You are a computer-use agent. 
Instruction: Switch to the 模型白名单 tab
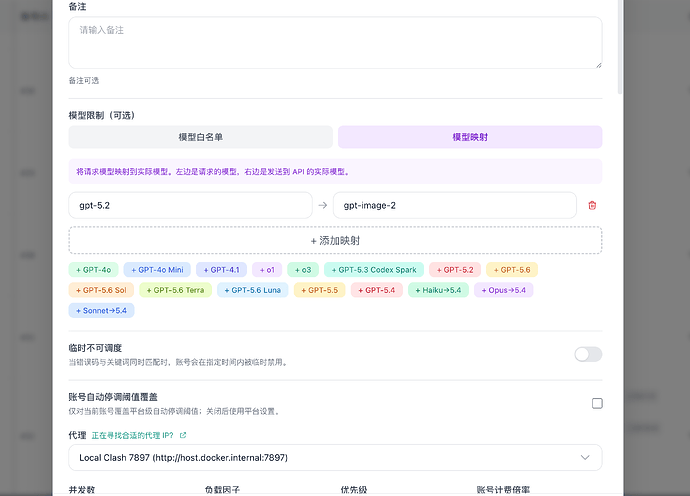point(201,137)
